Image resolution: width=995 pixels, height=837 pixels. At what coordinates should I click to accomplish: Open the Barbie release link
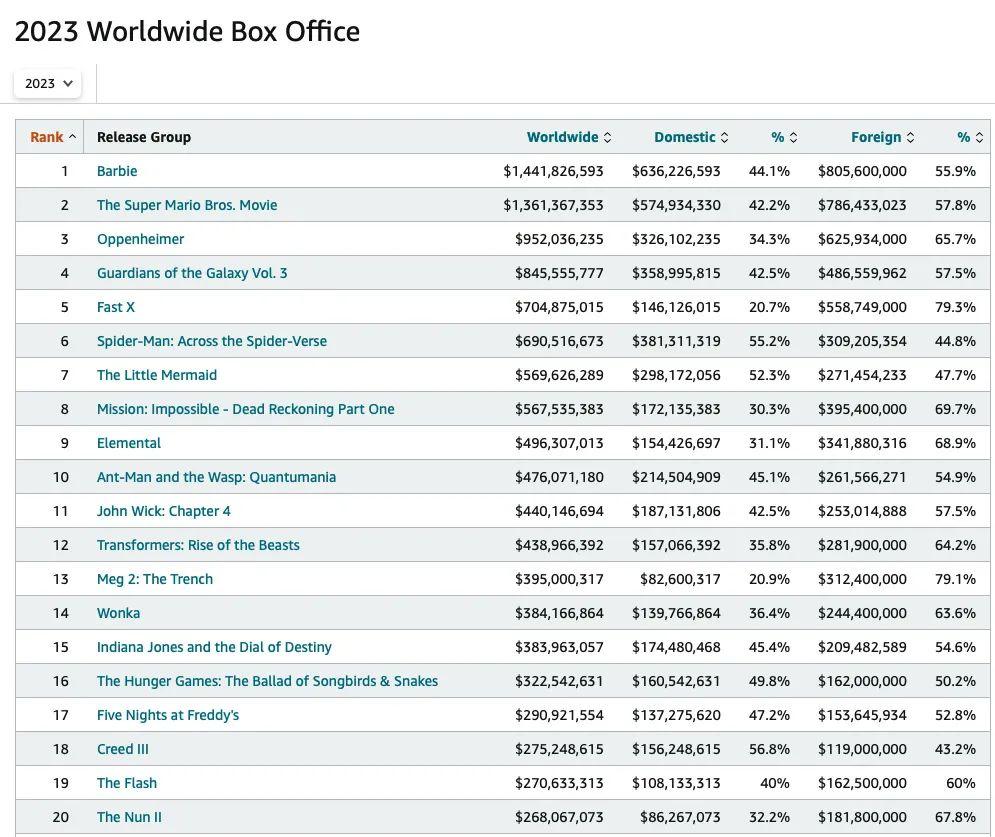(117, 171)
